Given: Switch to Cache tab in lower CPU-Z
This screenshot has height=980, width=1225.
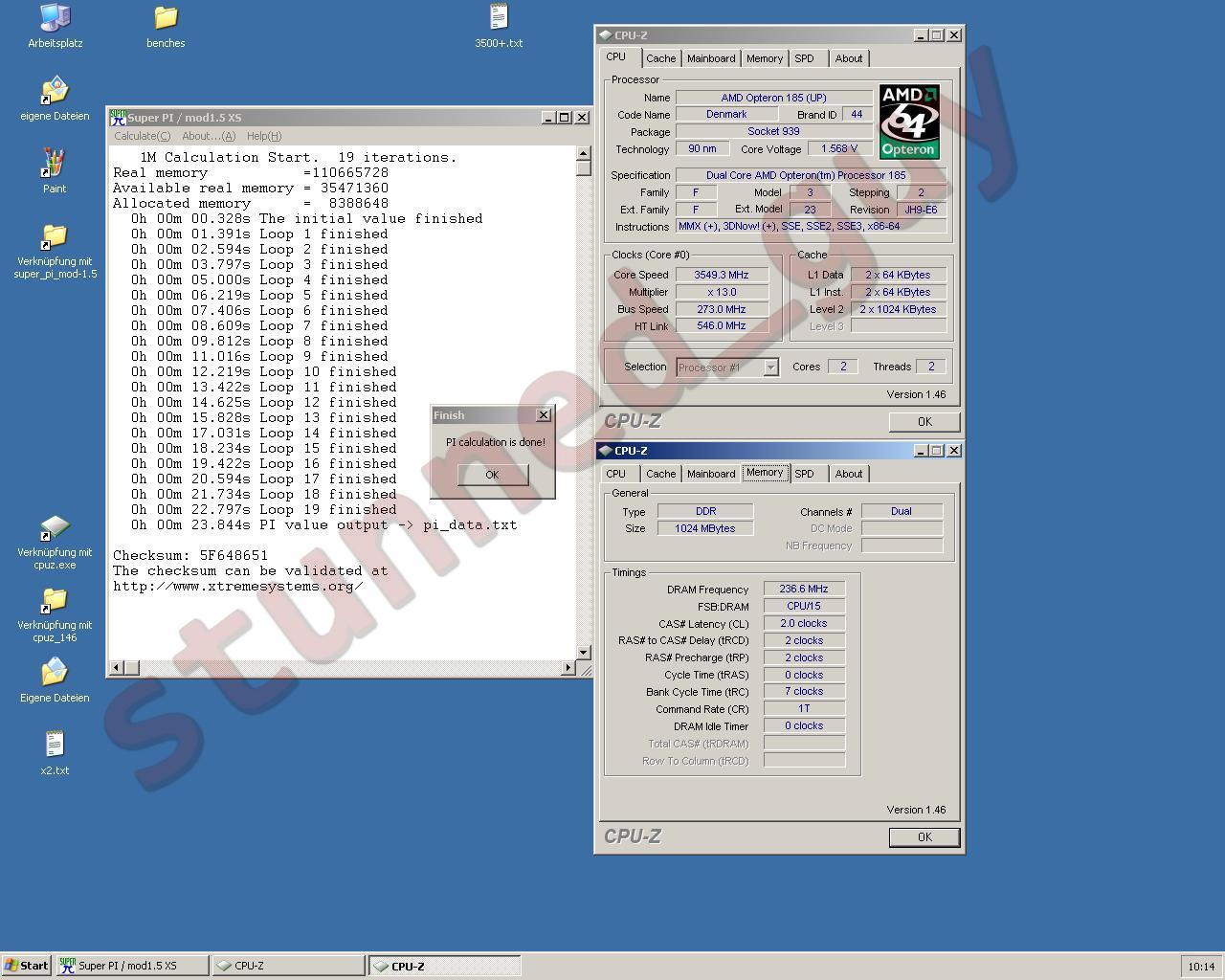Looking at the screenshot, I should pos(660,474).
